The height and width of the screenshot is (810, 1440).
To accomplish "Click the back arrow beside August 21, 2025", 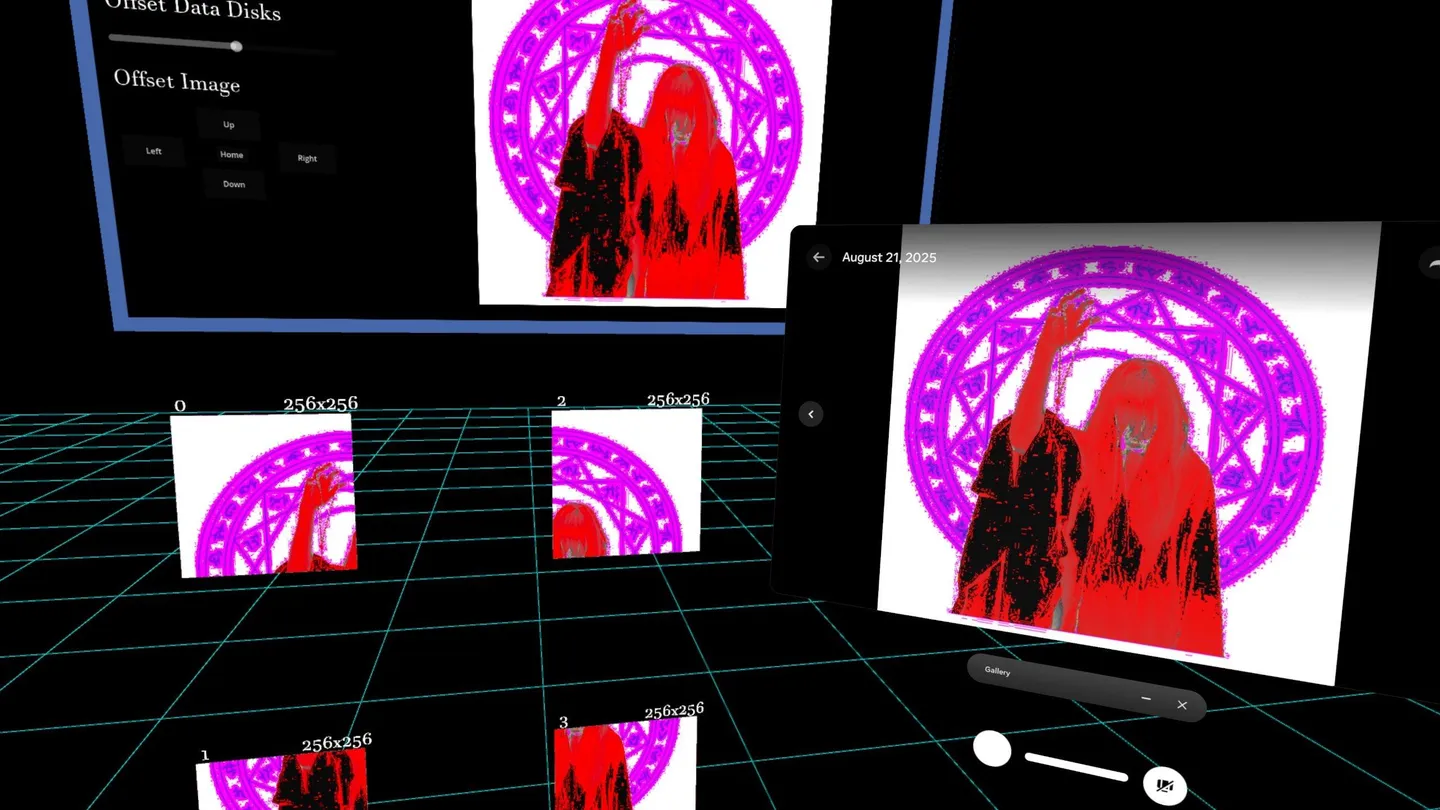I will tap(818, 258).
